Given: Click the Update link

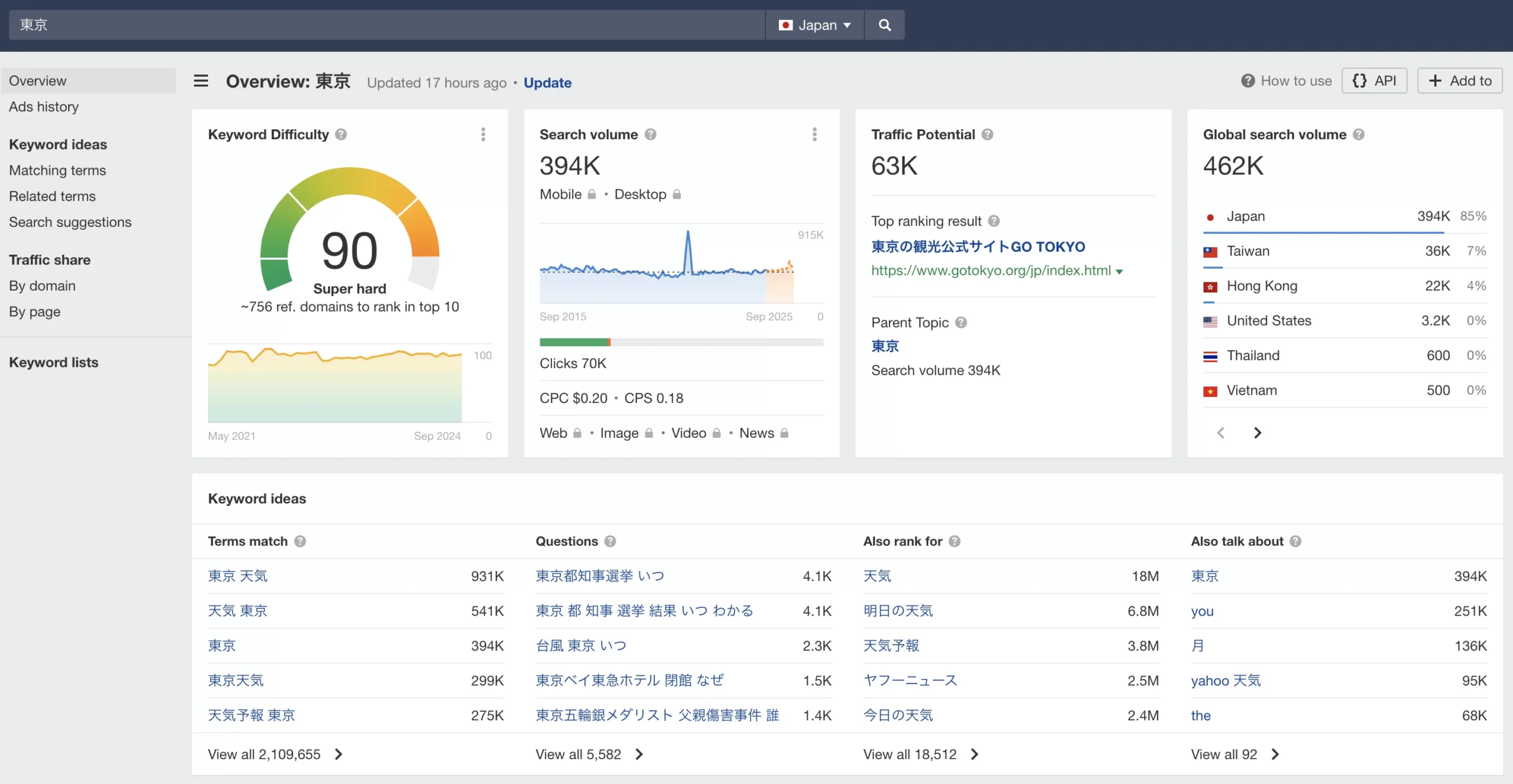Looking at the screenshot, I should (547, 83).
